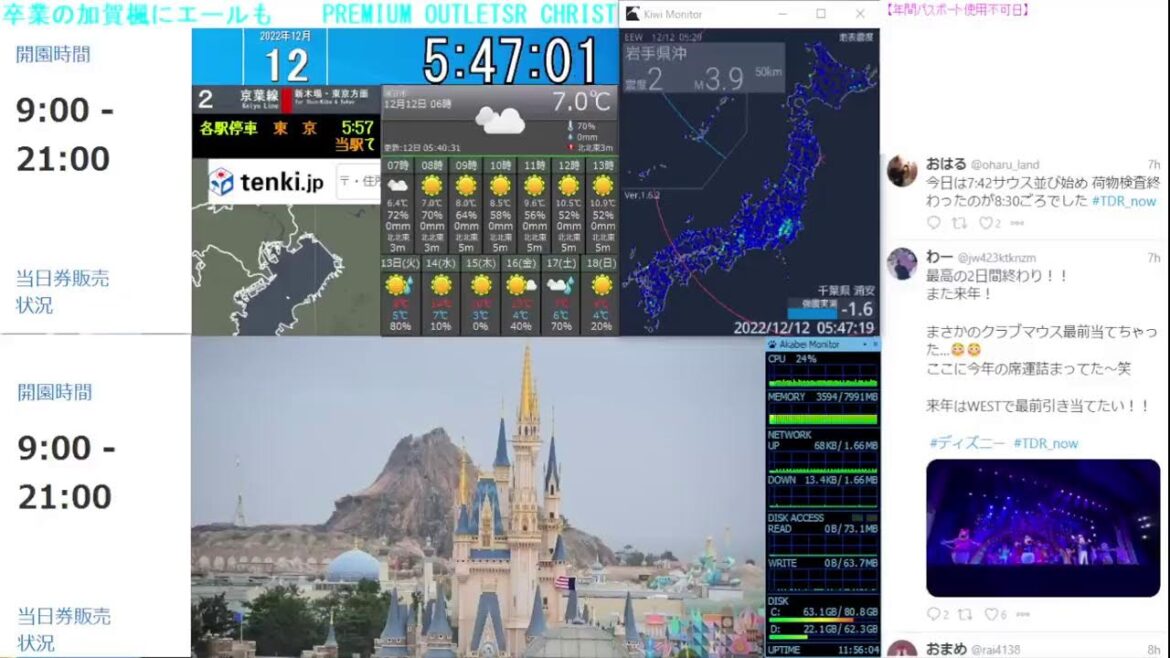Viewport: 1170px width, 658px height.
Task: Open more options on the stage photo tweet
Action: 1022,613
